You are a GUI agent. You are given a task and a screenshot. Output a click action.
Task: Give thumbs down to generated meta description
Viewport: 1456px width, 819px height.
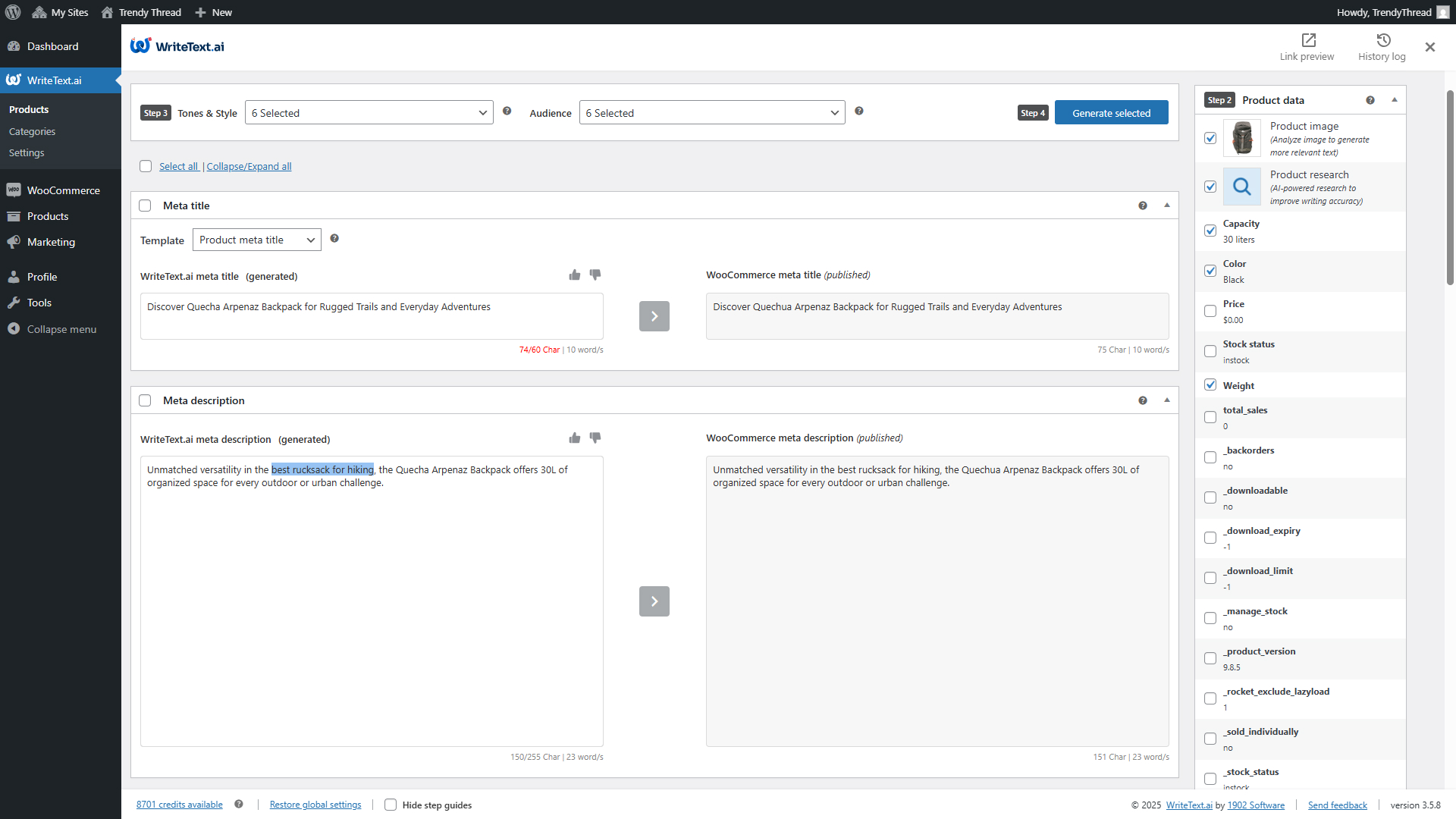(595, 438)
